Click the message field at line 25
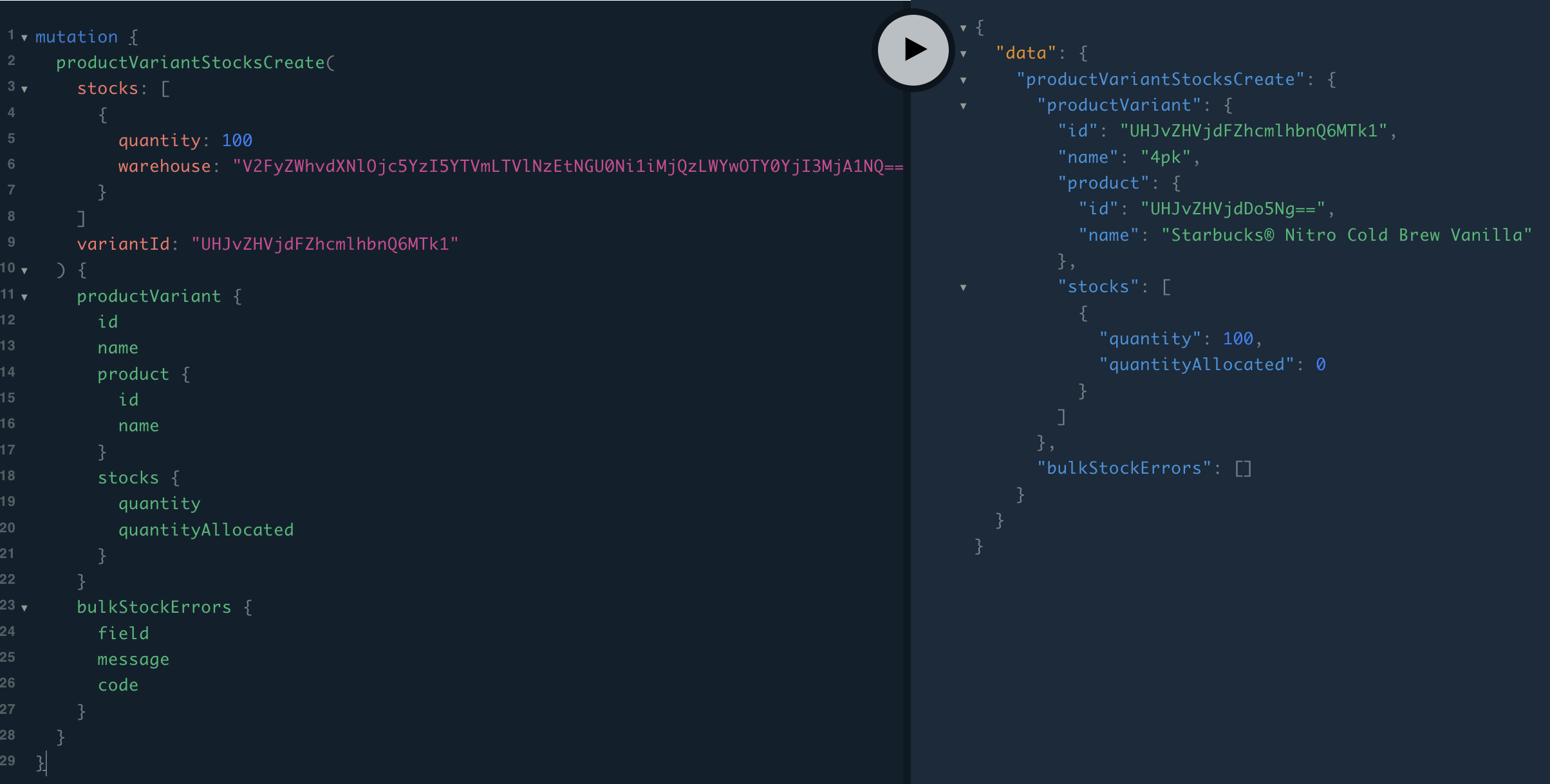This screenshot has height=784, width=1550. pyautogui.click(x=133, y=659)
